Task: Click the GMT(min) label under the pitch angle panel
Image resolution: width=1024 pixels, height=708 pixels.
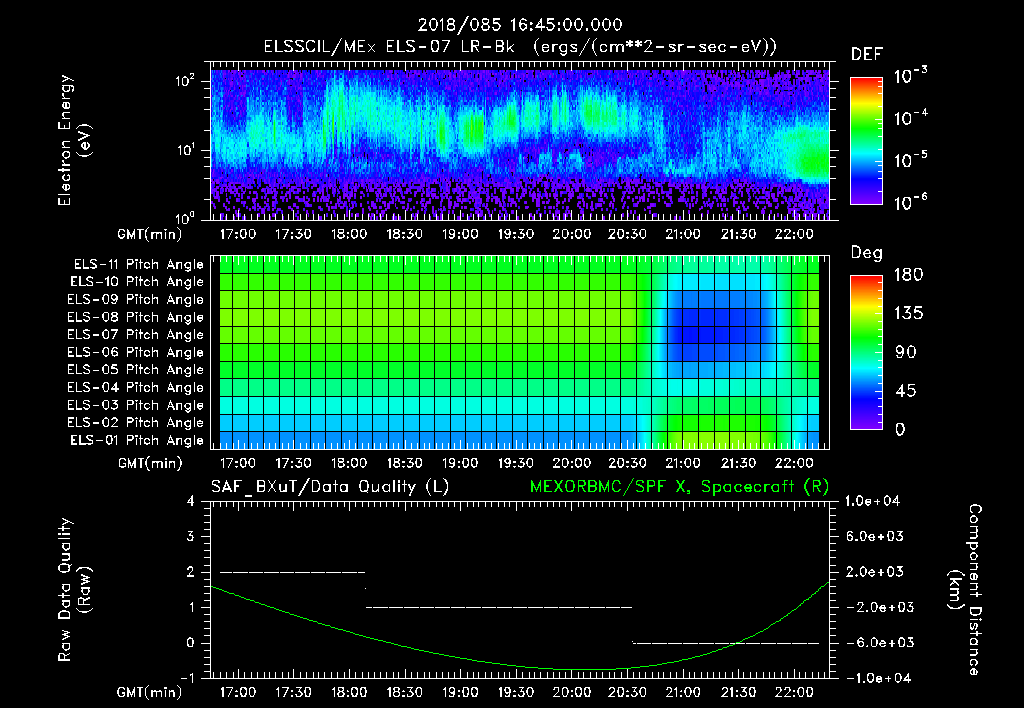Action: coord(150,464)
